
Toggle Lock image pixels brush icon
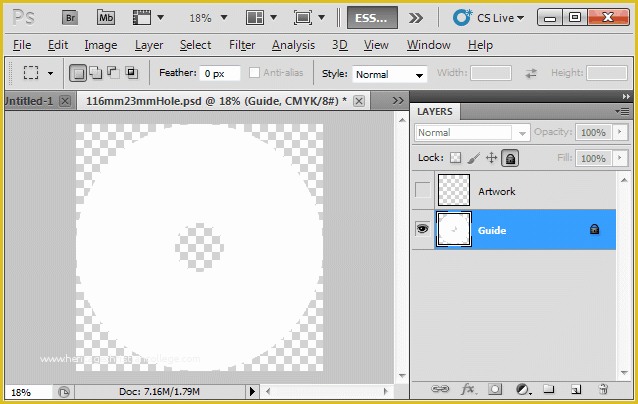pos(473,157)
